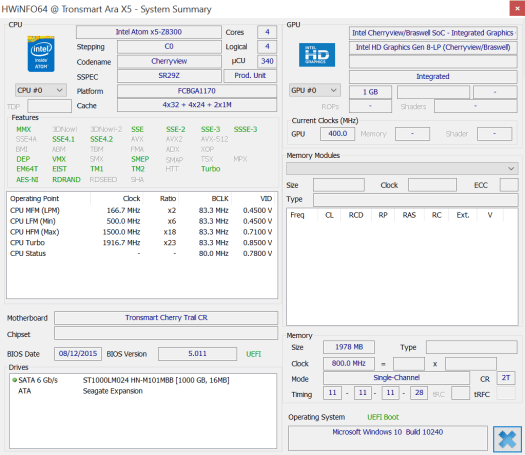Image resolution: width=525 pixels, height=455 pixels.
Task: Click the RDRAND feature label
Action: pos(66,180)
